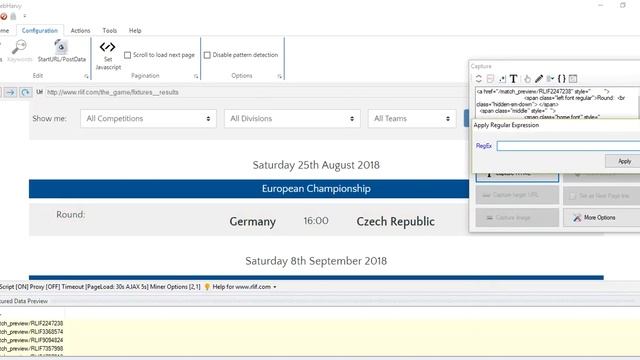Open the All Divisions dropdown
This screenshot has height=360, width=640.
[x=292, y=119]
